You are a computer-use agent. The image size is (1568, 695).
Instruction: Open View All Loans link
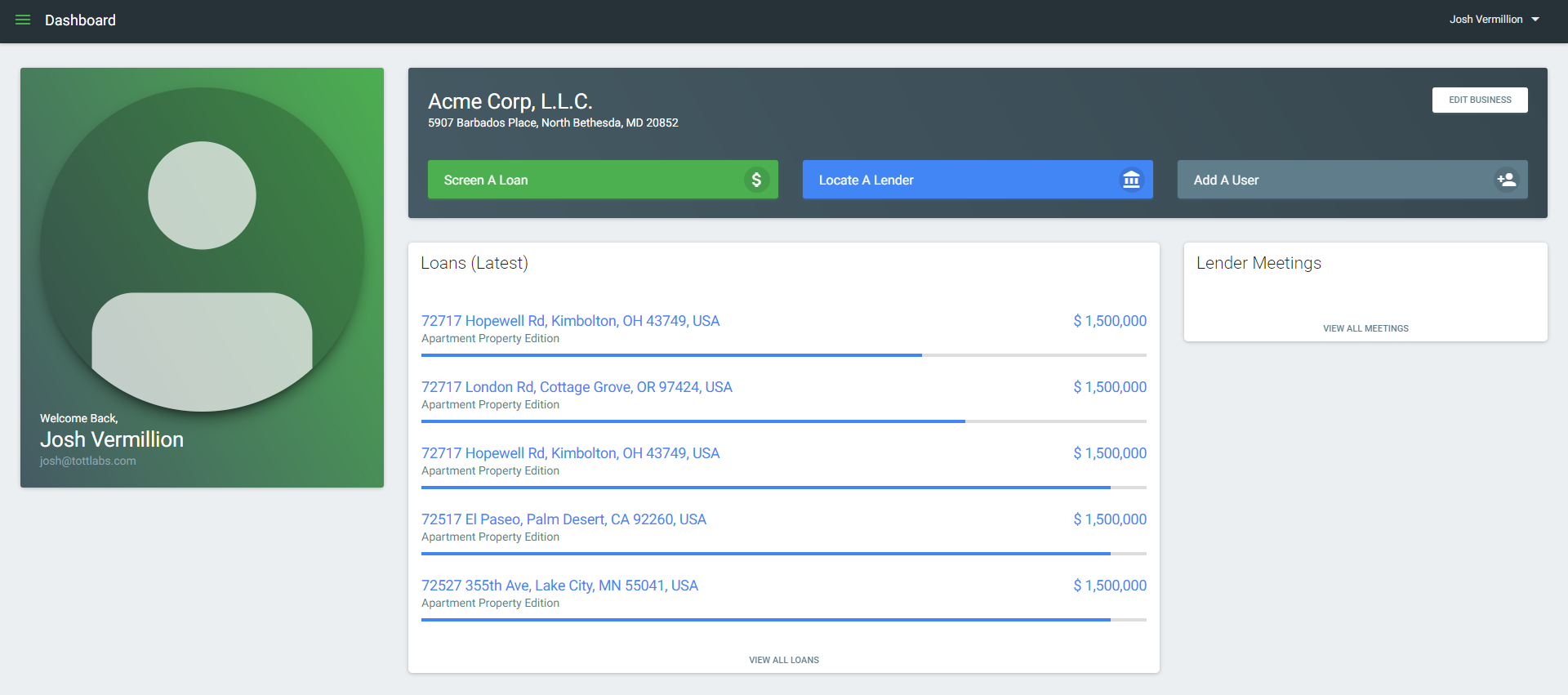(x=784, y=660)
